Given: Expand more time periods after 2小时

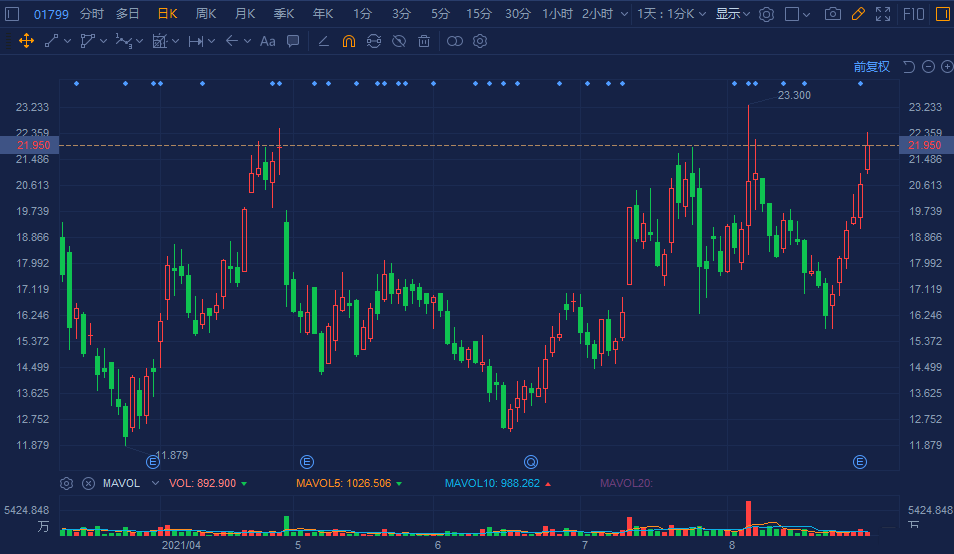Looking at the screenshot, I should (x=624, y=14).
